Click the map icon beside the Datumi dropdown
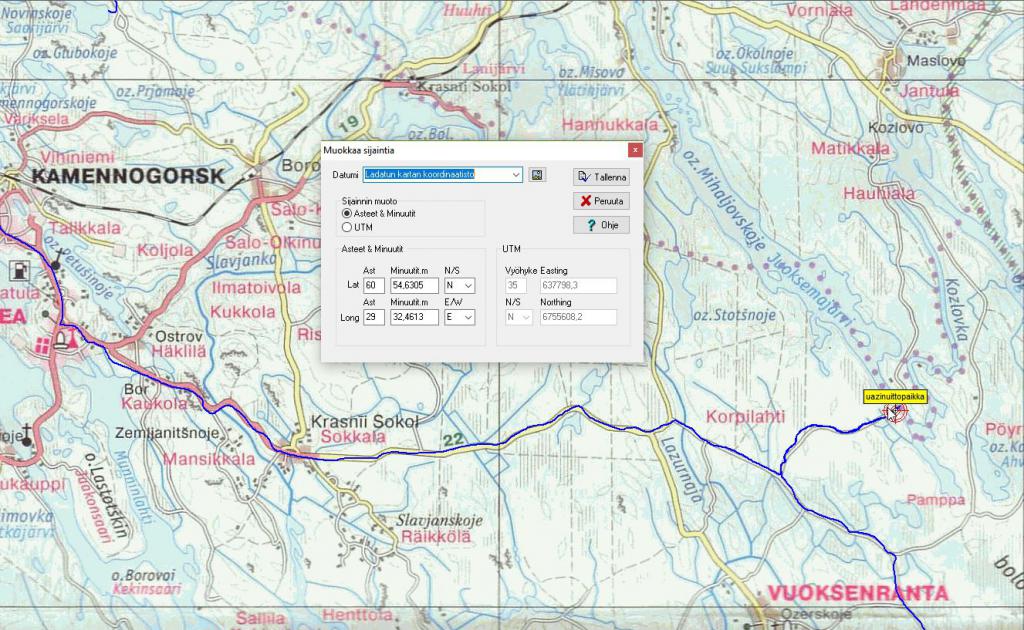 click(x=537, y=175)
